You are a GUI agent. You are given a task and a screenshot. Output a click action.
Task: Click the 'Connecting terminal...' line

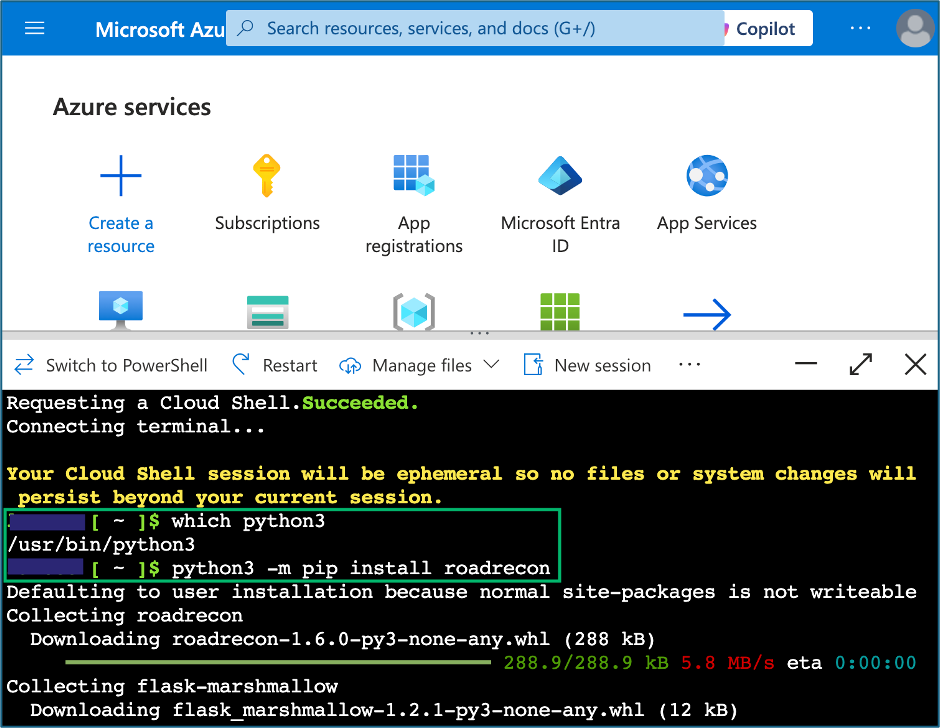pos(135,426)
